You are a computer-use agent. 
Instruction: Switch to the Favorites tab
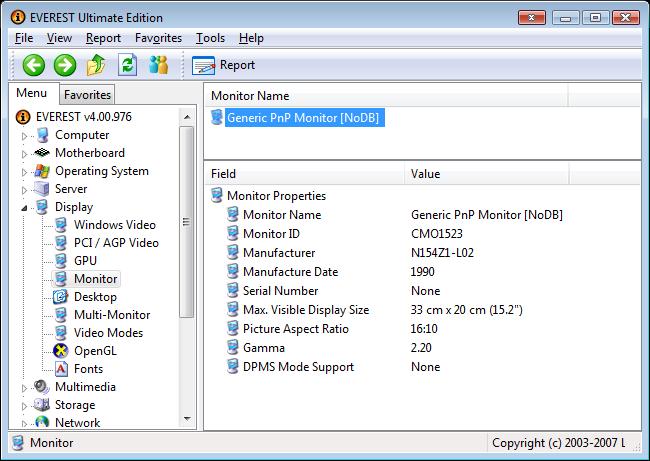(x=87, y=95)
